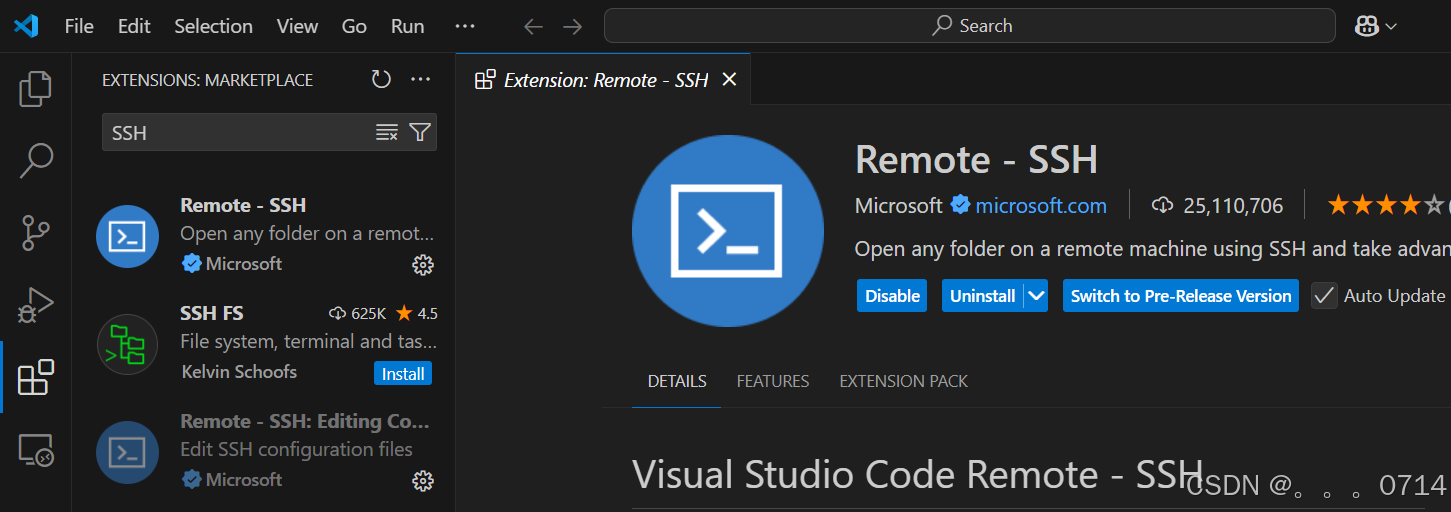Install the SSH FS extension
This screenshot has width=1451, height=512.
pos(403,374)
